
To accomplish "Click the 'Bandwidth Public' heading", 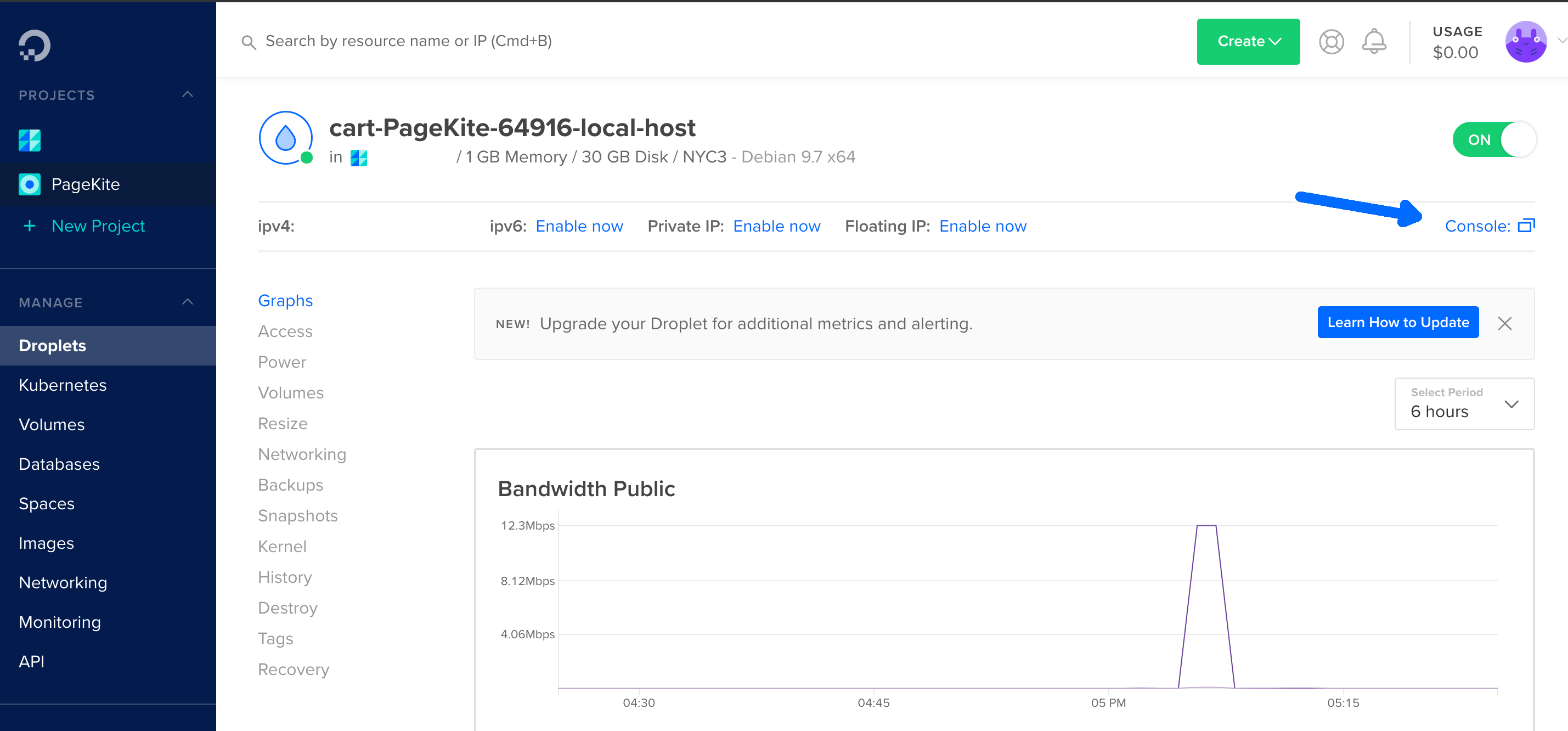I will (x=586, y=490).
